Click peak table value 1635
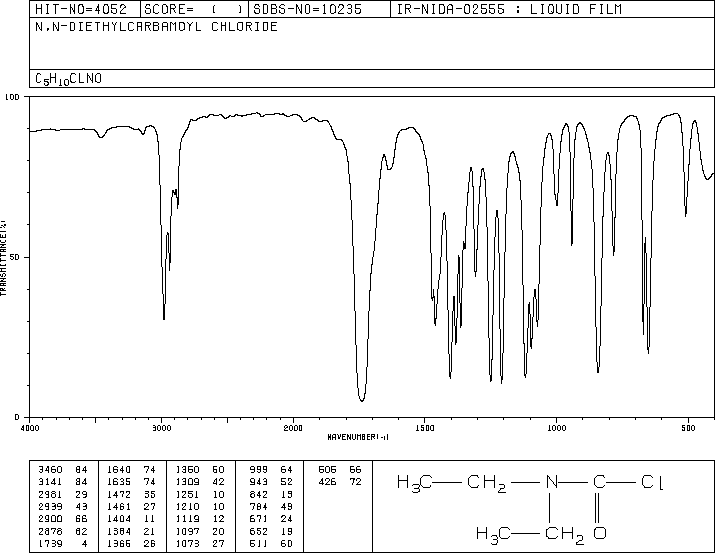 click(119, 481)
